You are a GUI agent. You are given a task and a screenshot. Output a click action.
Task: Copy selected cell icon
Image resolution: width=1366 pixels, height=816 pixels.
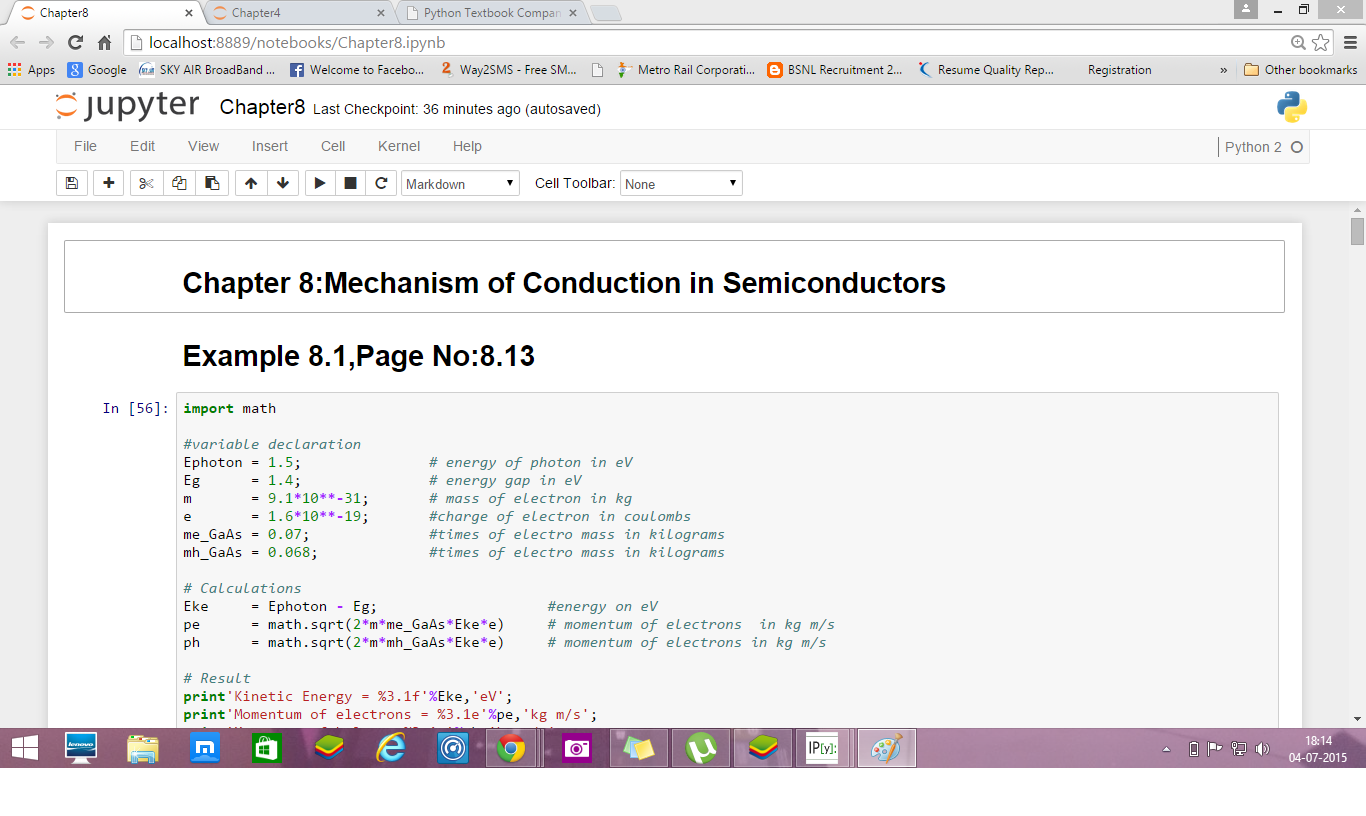point(179,183)
